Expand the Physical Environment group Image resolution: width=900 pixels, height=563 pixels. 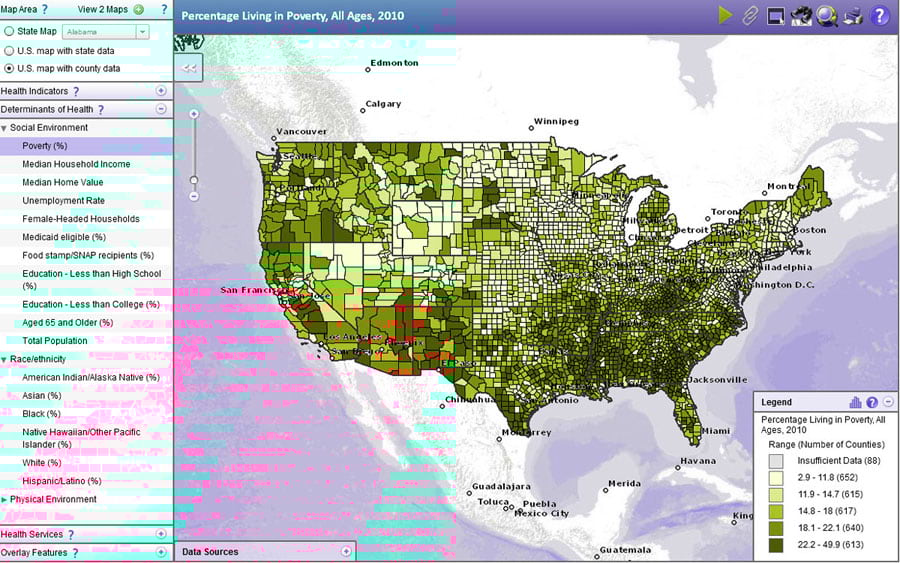tap(4, 499)
